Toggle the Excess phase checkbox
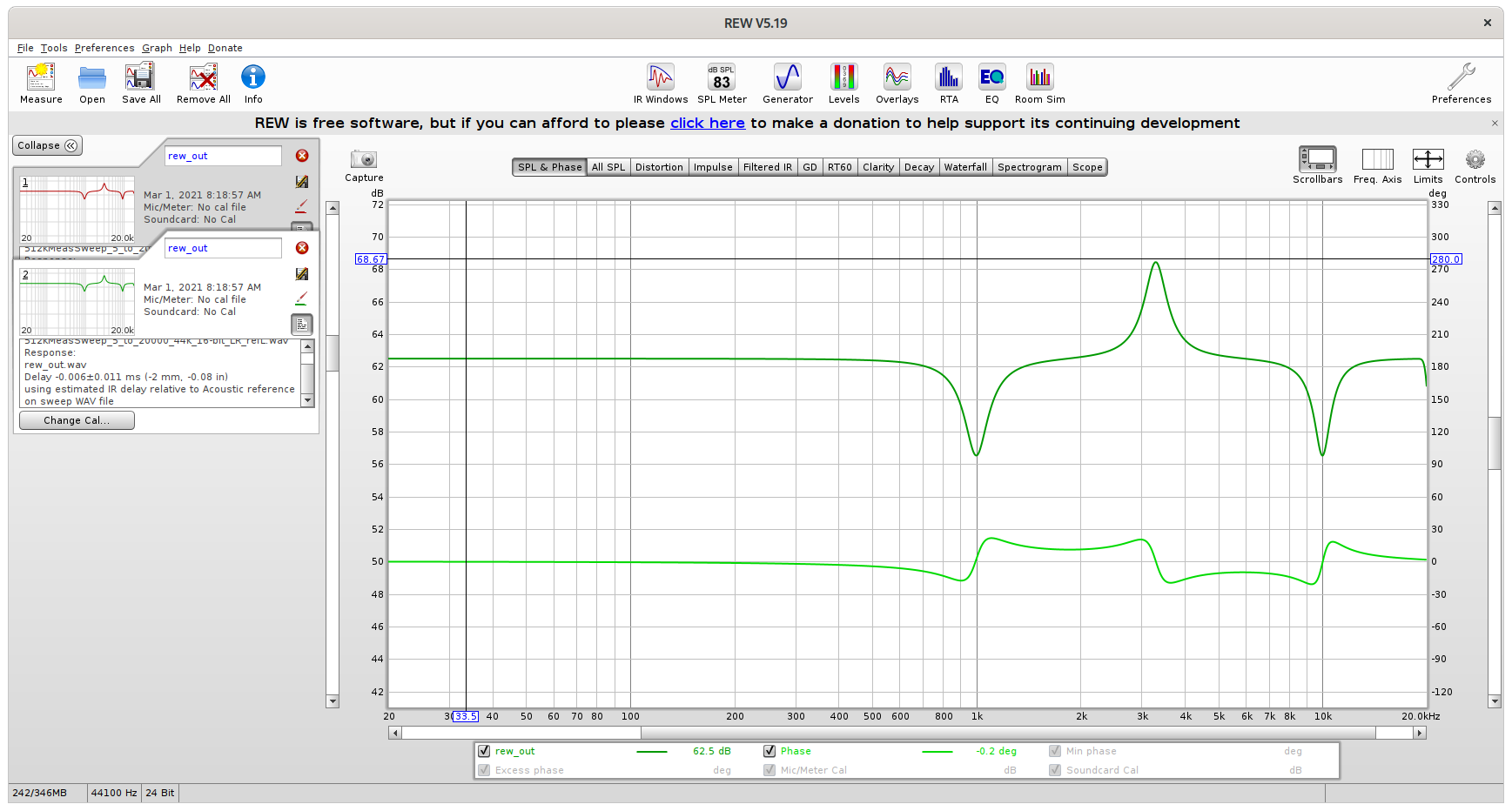Image resolution: width=1512 pixels, height=811 pixels. click(x=484, y=770)
